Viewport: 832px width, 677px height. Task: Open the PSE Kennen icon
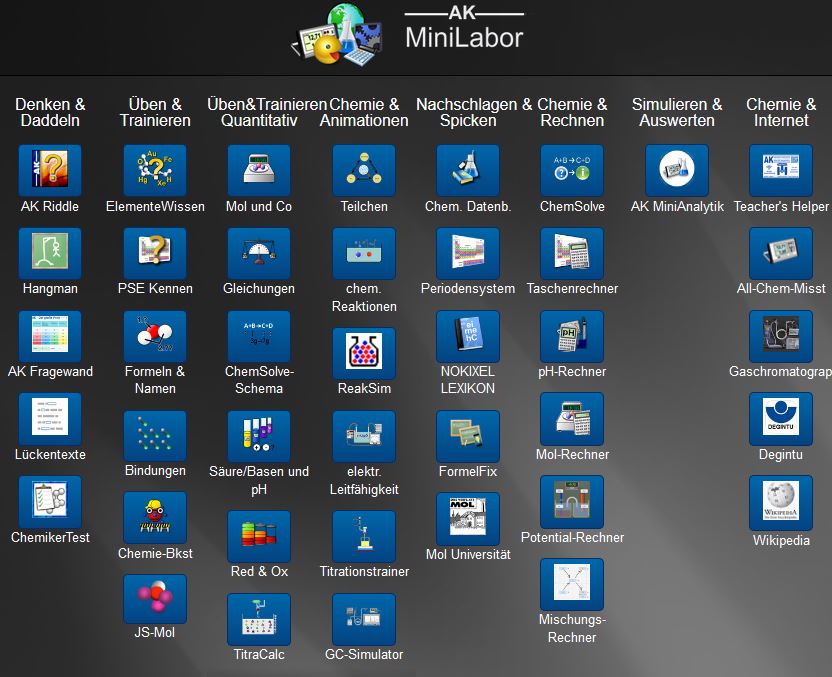pos(155,253)
